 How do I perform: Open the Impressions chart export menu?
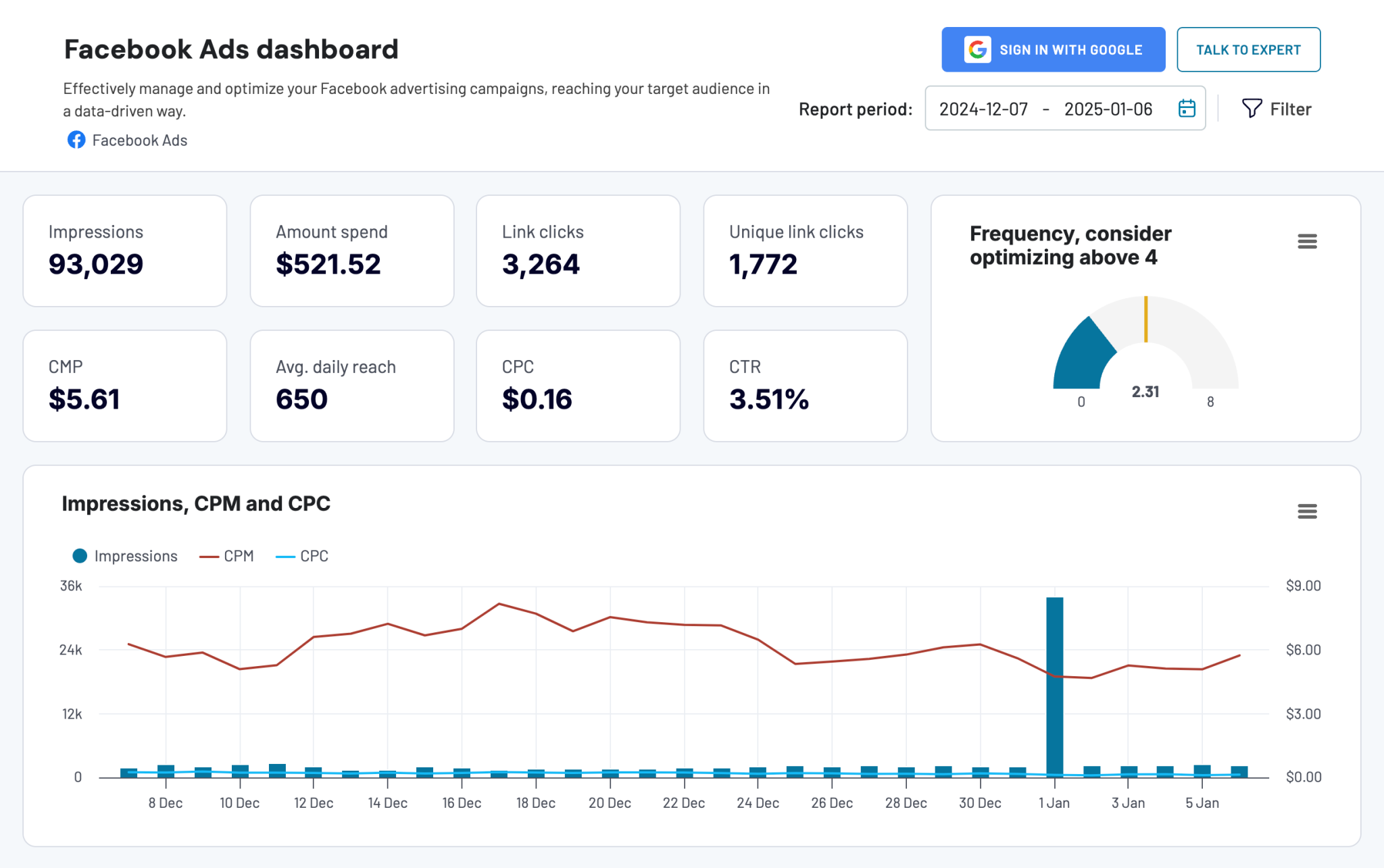tap(1308, 512)
